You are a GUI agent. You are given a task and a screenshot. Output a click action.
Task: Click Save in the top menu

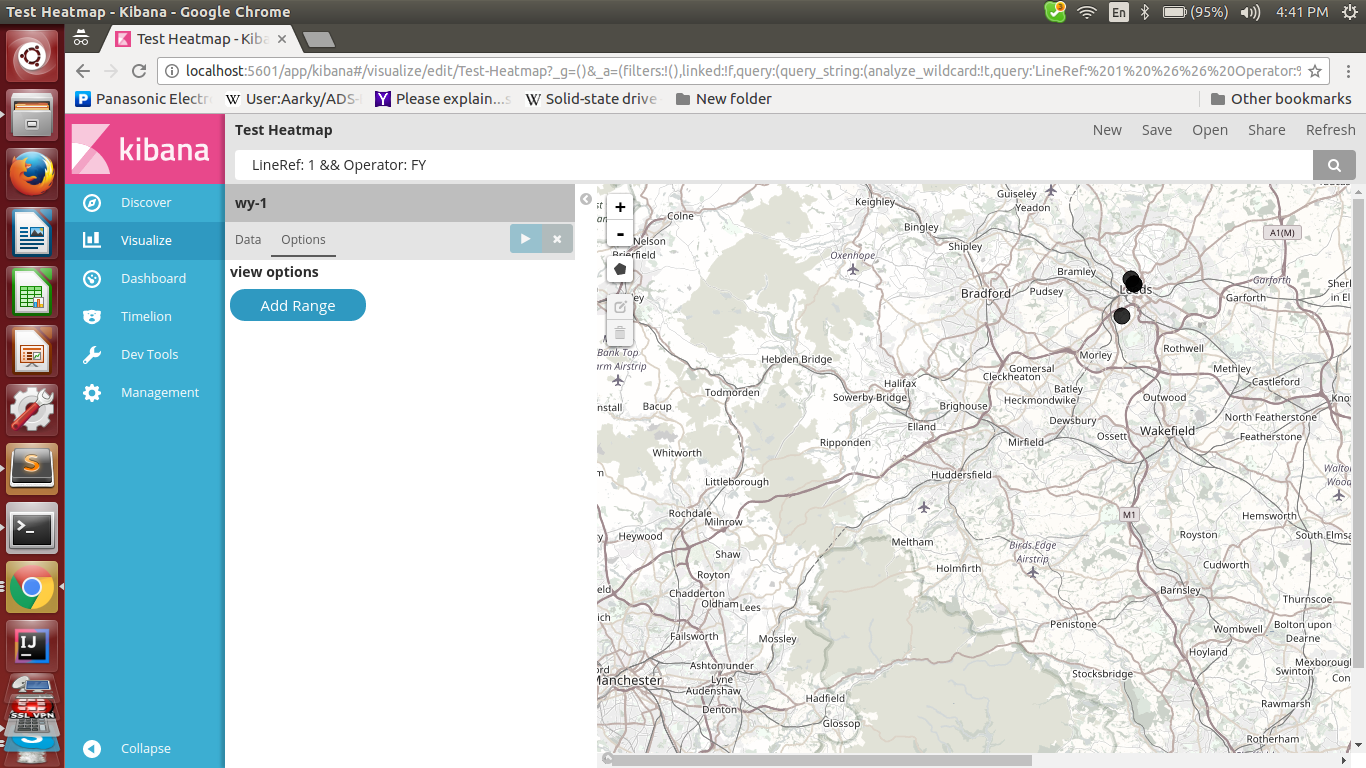1157,130
